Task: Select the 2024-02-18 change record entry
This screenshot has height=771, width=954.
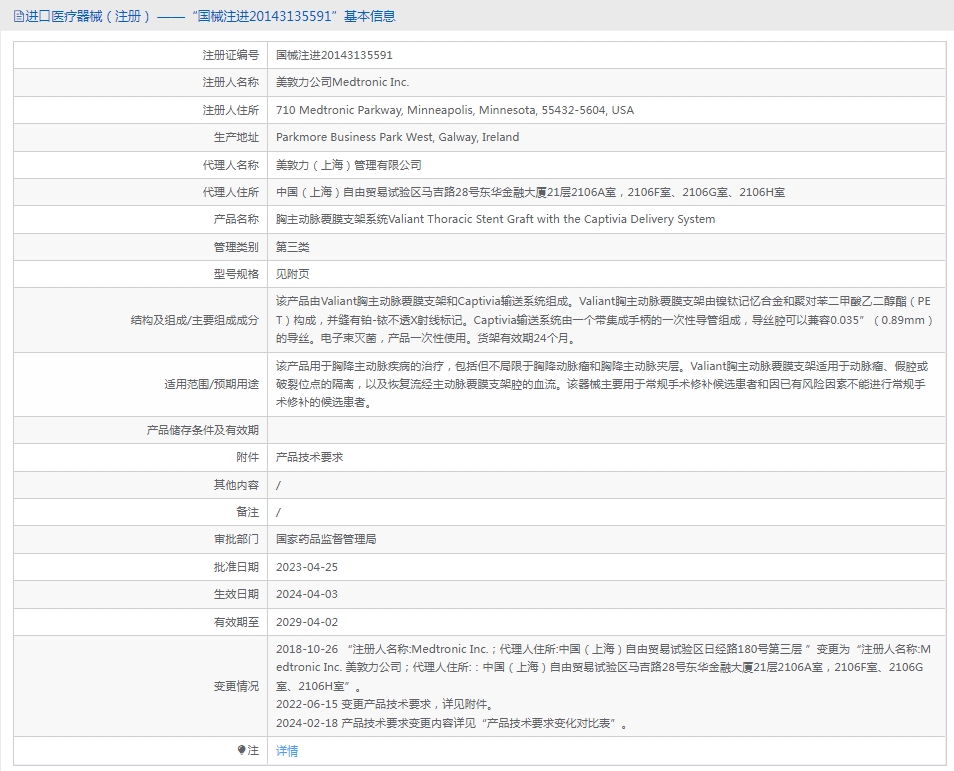Action: 452,724
